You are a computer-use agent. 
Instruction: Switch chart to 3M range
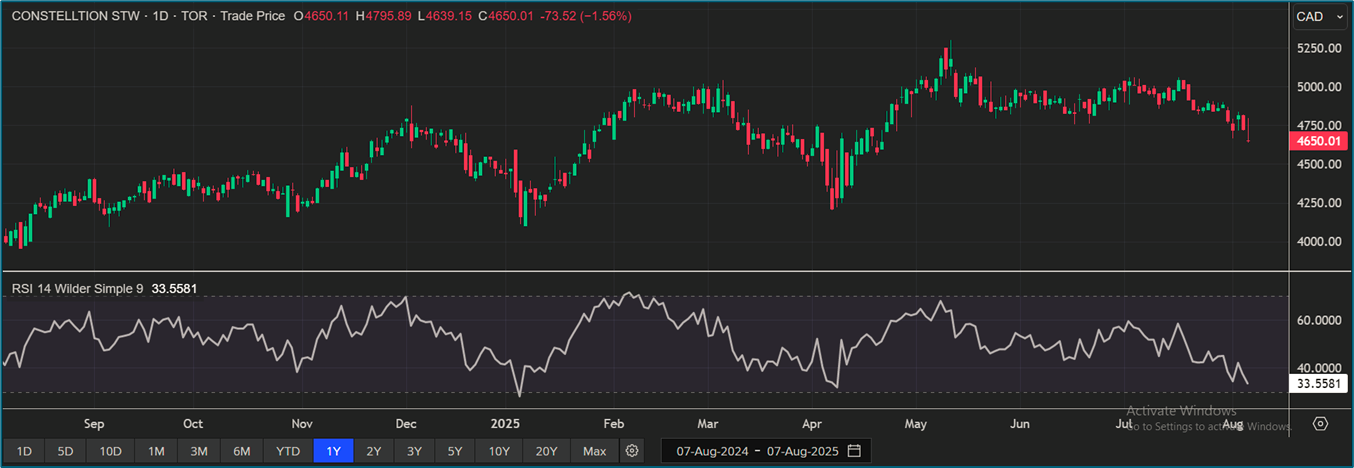(198, 451)
